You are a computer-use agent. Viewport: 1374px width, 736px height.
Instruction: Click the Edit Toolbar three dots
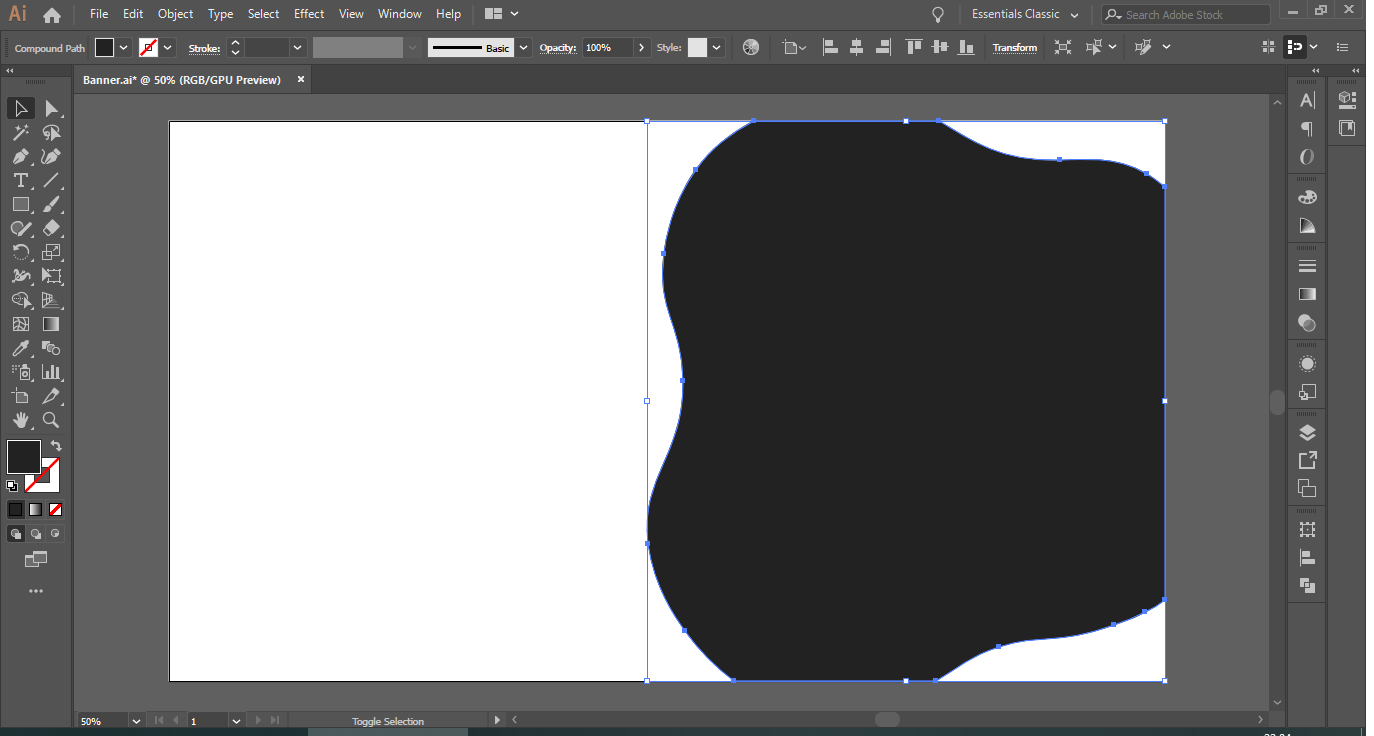[36, 591]
